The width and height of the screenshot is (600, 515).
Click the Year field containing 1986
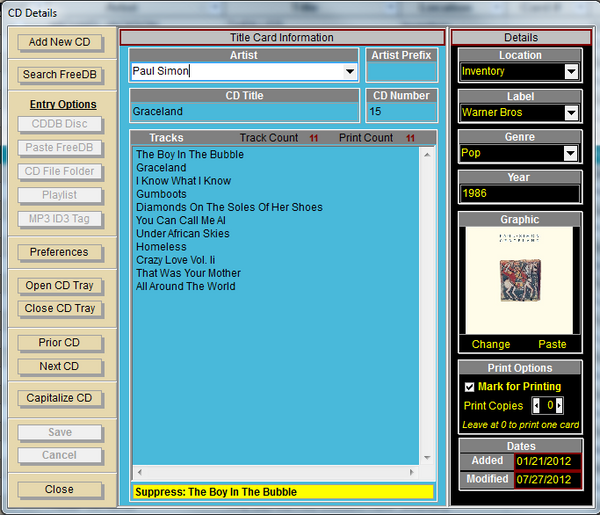coord(519,194)
